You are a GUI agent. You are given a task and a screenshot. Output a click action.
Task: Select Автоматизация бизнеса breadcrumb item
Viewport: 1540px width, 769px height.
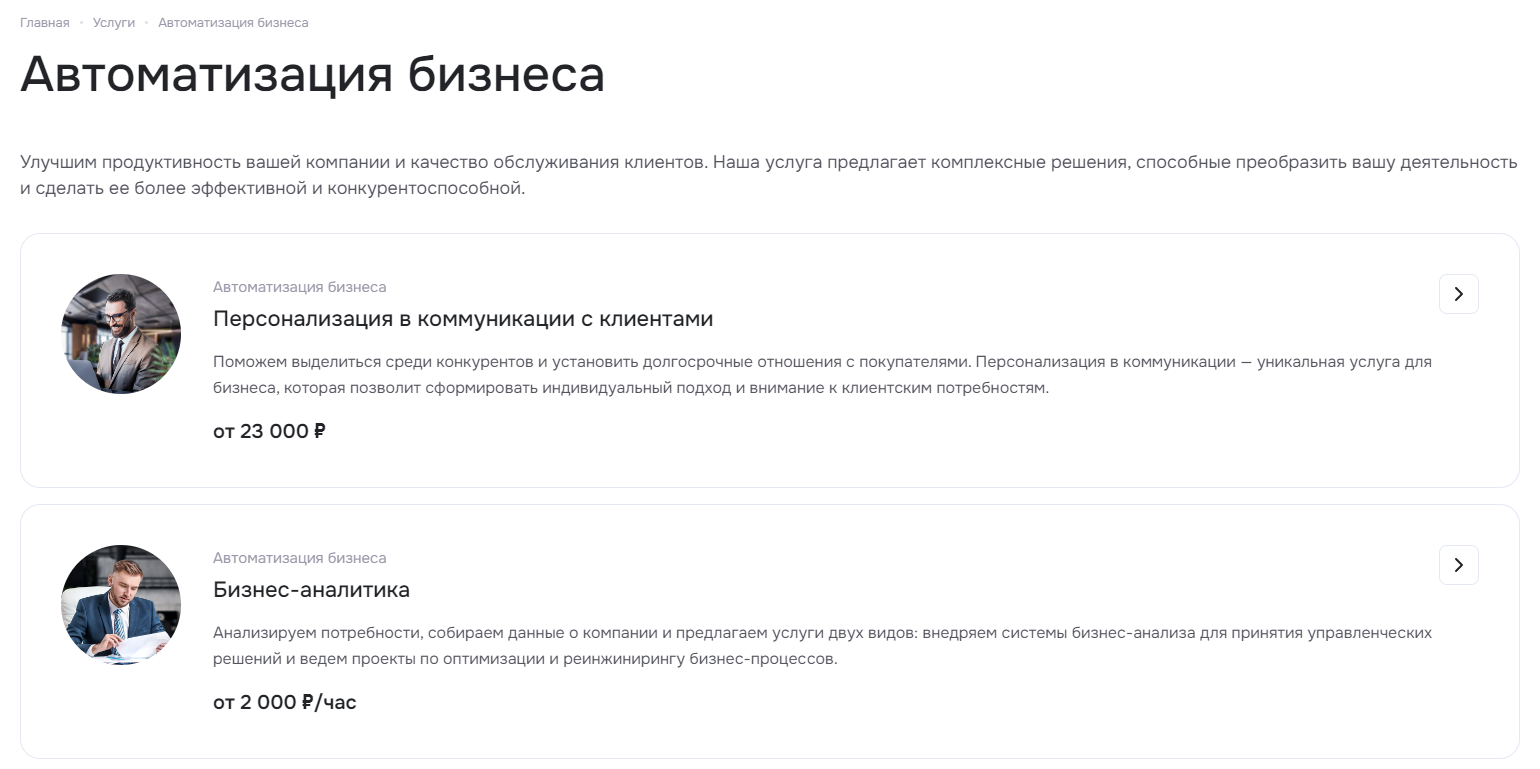click(x=233, y=23)
